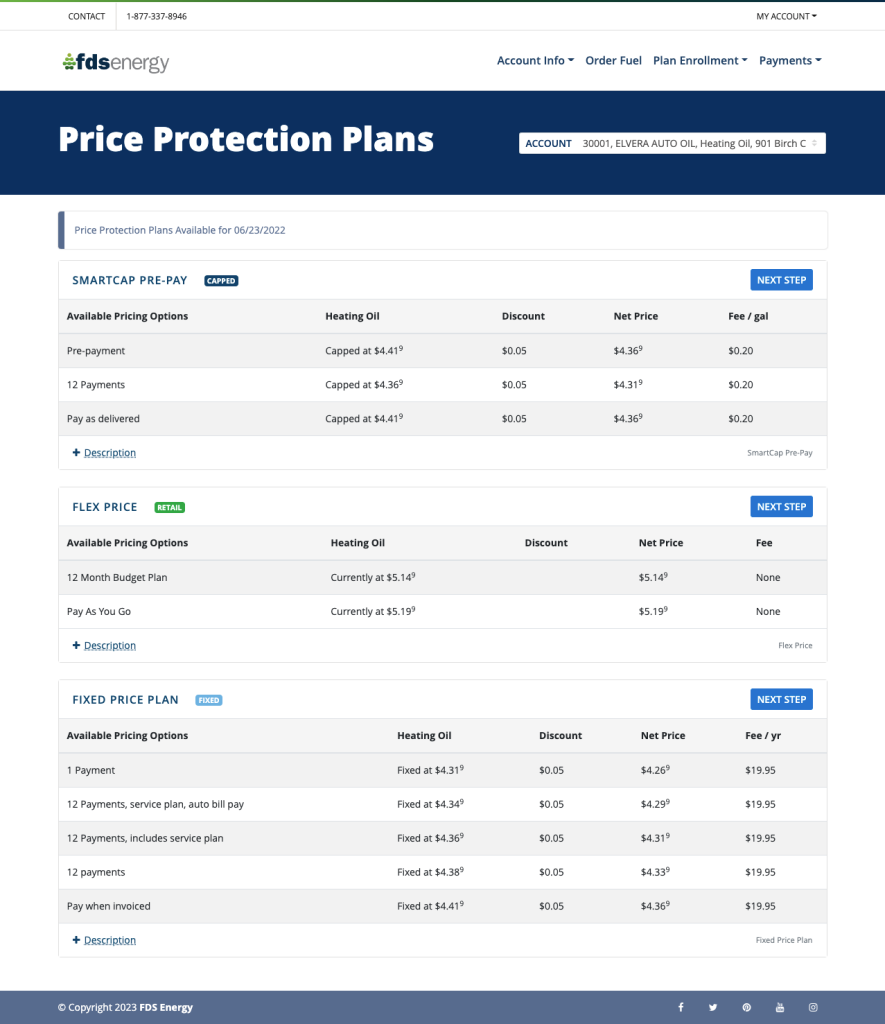This screenshot has height=1024, width=885.
Task: Open the Account Info menu
Action: pyautogui.click(x=535, y=61)
